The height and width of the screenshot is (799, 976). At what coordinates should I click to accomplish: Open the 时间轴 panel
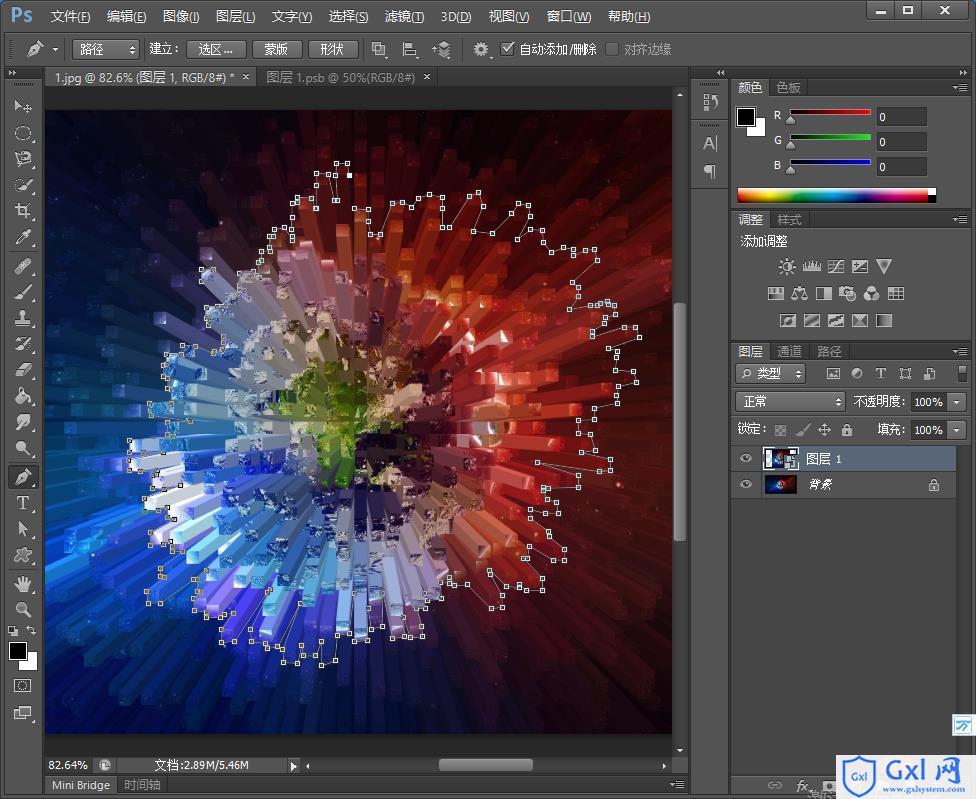point(143,785)
